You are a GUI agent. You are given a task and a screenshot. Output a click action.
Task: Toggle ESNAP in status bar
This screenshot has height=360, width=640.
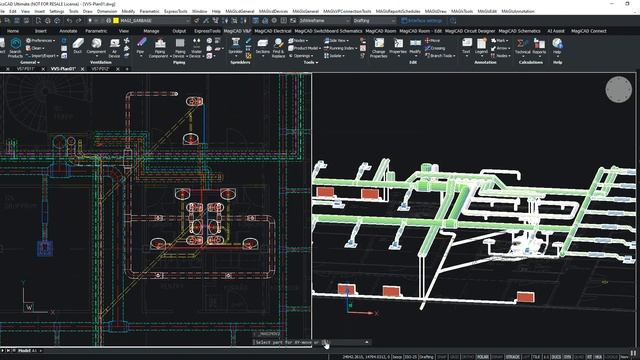(x=497, y=357)
